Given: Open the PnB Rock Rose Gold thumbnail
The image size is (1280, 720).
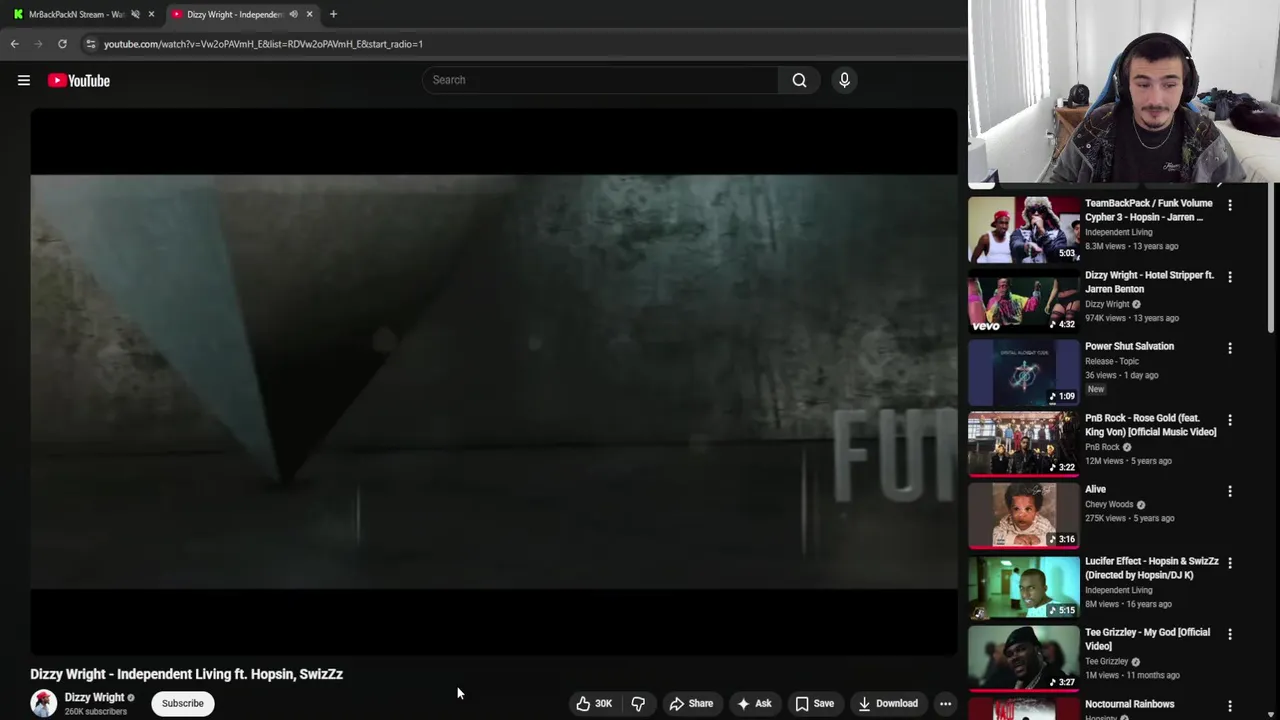Looking at the screenshot, I should point(1023,444).
